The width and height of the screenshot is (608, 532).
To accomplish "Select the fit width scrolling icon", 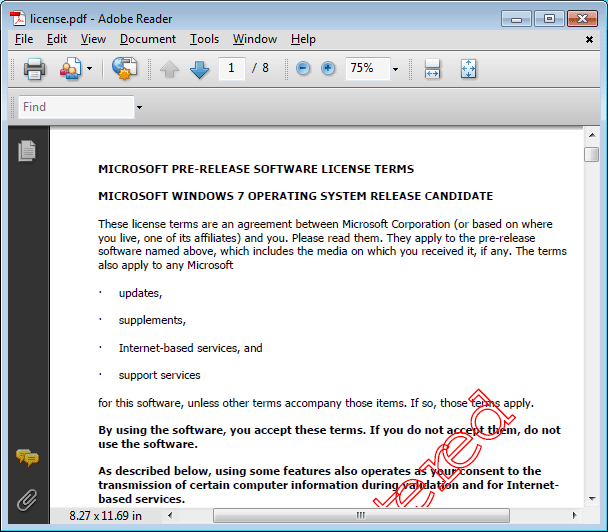I will click(x=432, y=69).
